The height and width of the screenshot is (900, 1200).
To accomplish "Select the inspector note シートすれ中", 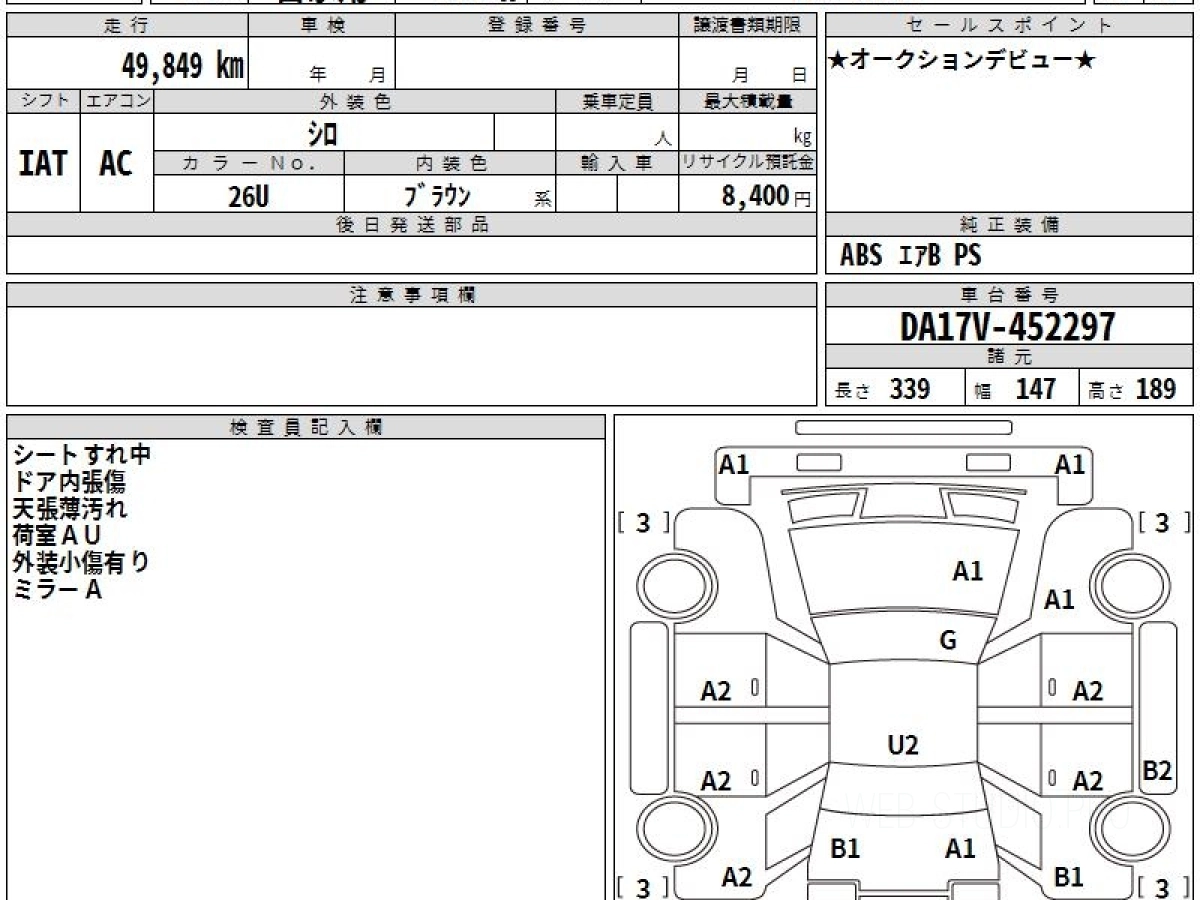I will click(82, 455).
